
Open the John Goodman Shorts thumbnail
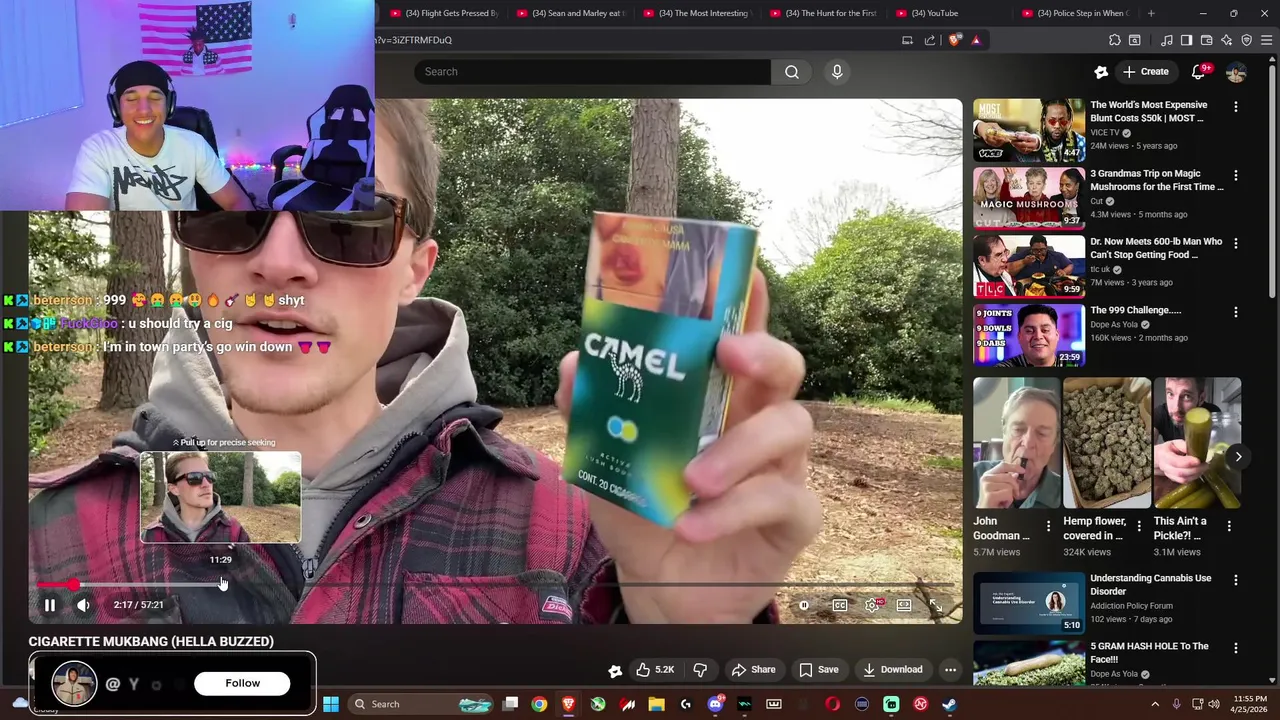(x=1017, y=443)
